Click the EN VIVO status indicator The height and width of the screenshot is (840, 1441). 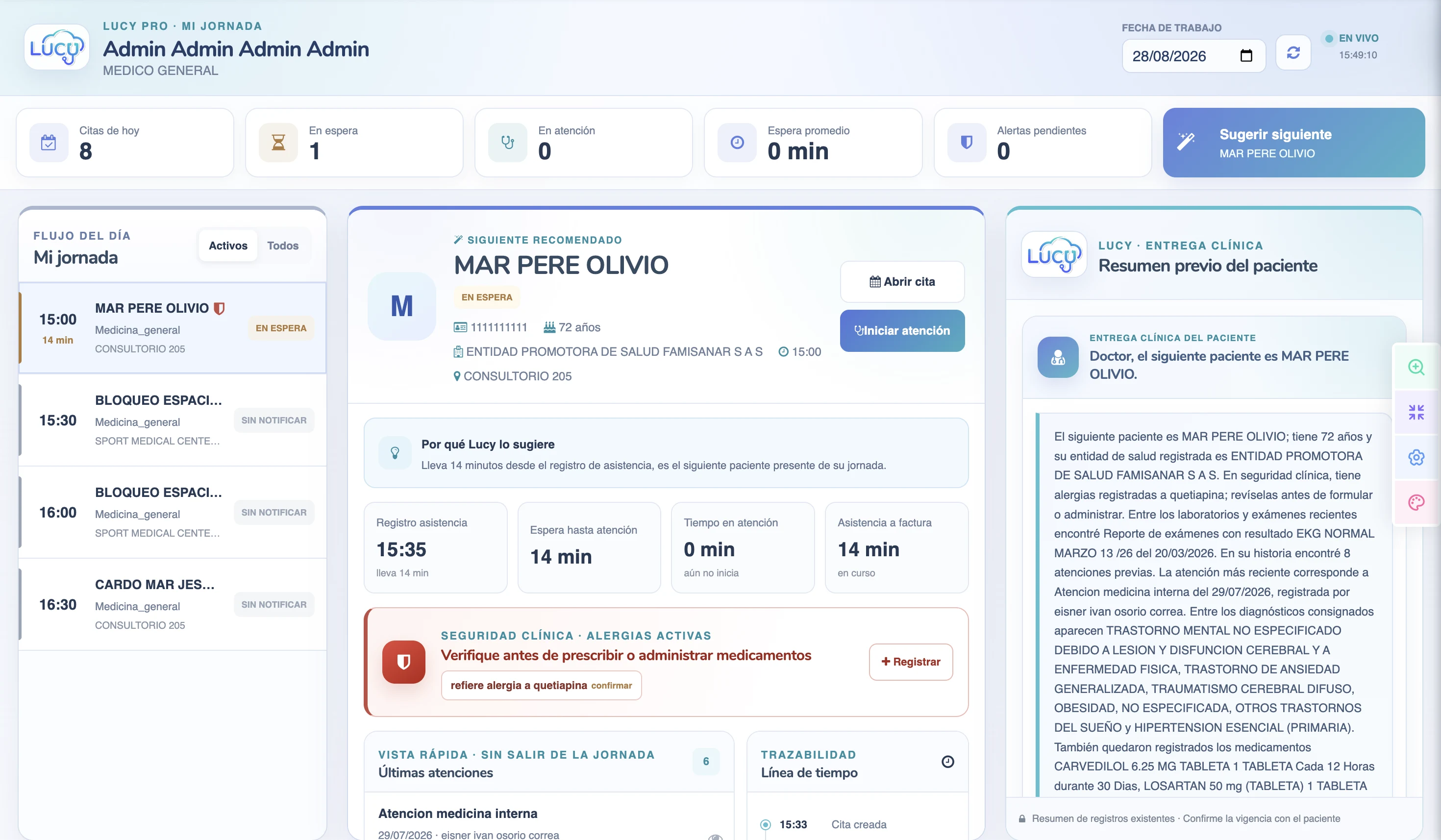coord(1351,38)
